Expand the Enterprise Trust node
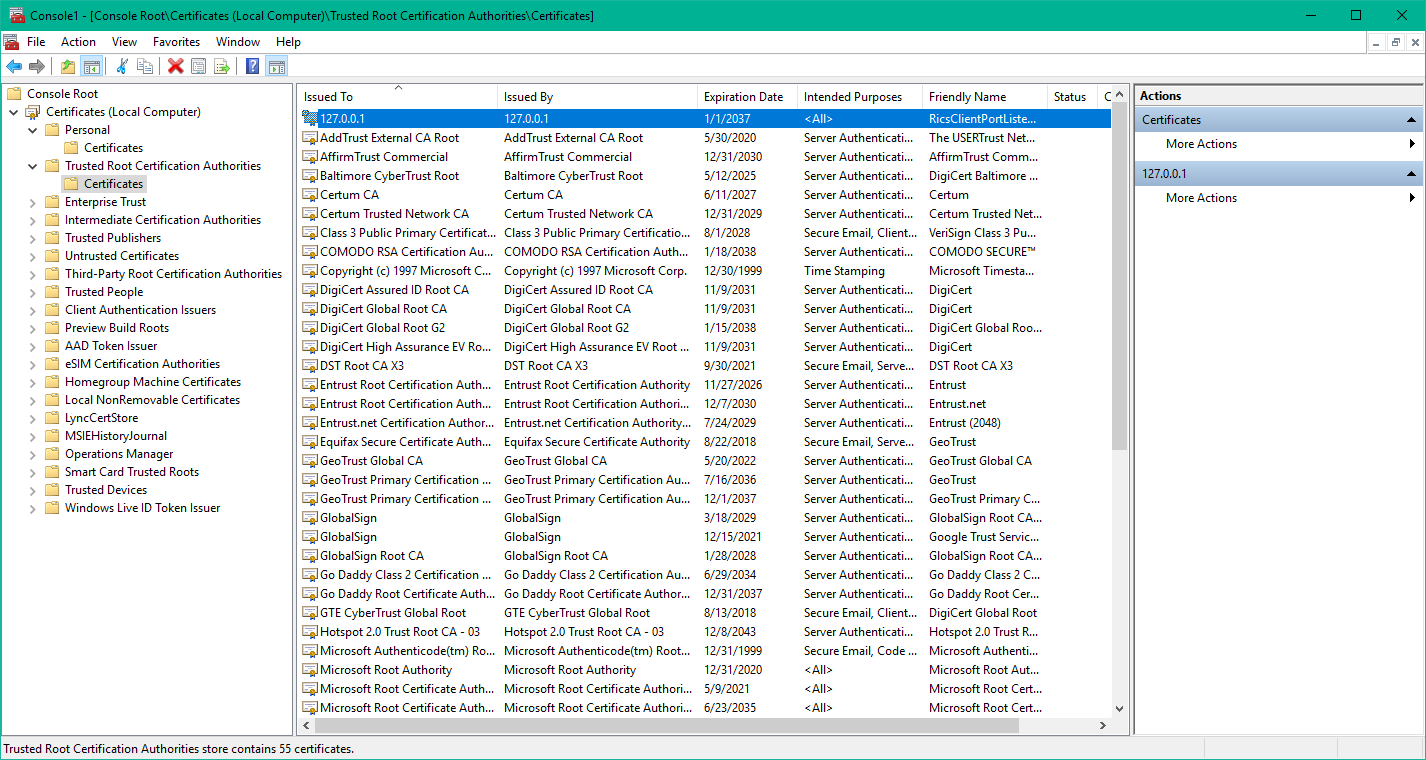Image resolution: width=1426 pixels, height=760 pixels. pyautogui.click(x=32, y=202)
